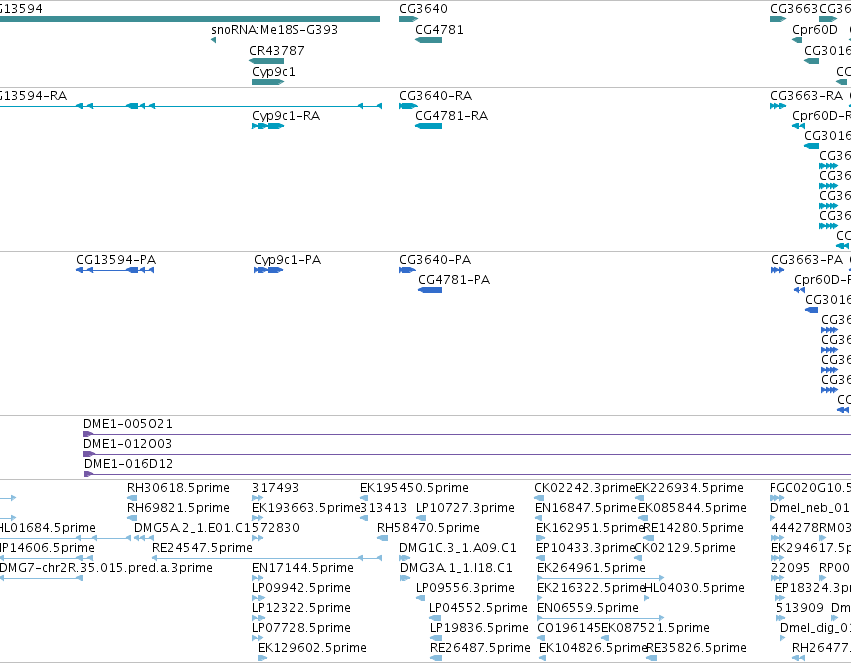
Task: Select the CG4781-PA CDS label
Action: click(x=454, y=280)
